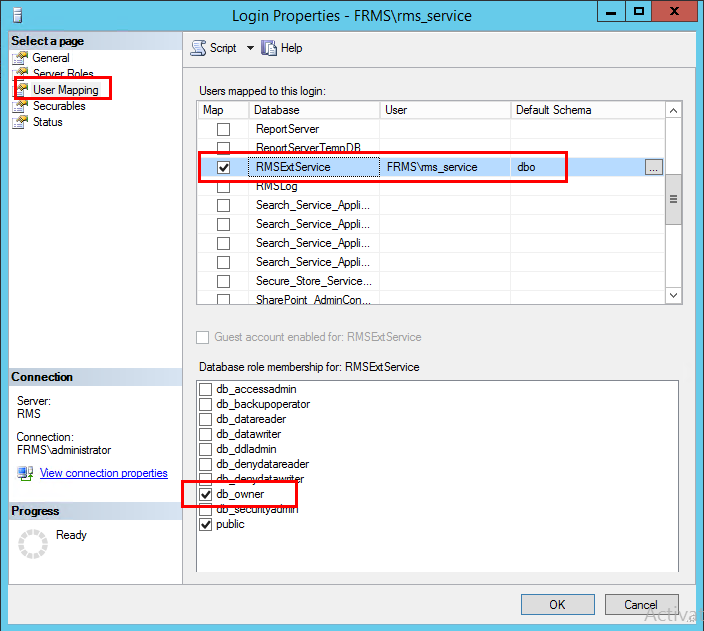Open Help from the toolbar
Viewport: 704px width, 631px height.
(x=269, y=48)
